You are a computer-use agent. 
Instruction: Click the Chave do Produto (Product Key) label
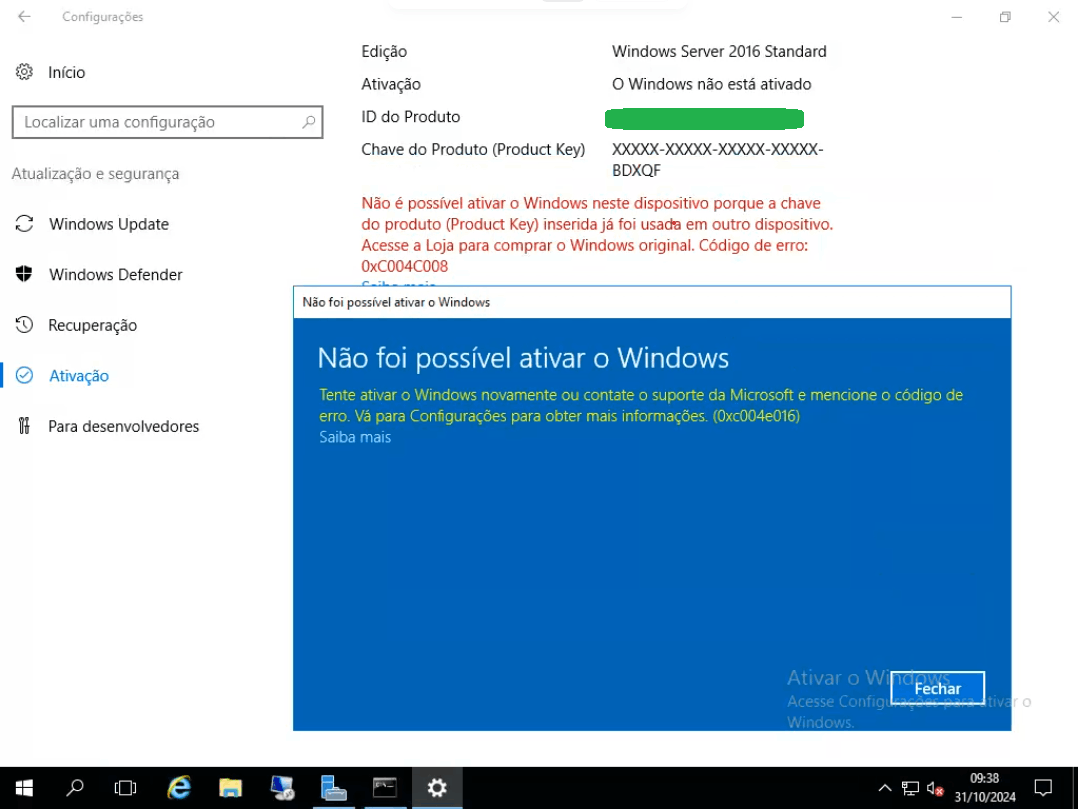(x=473, y=149)
